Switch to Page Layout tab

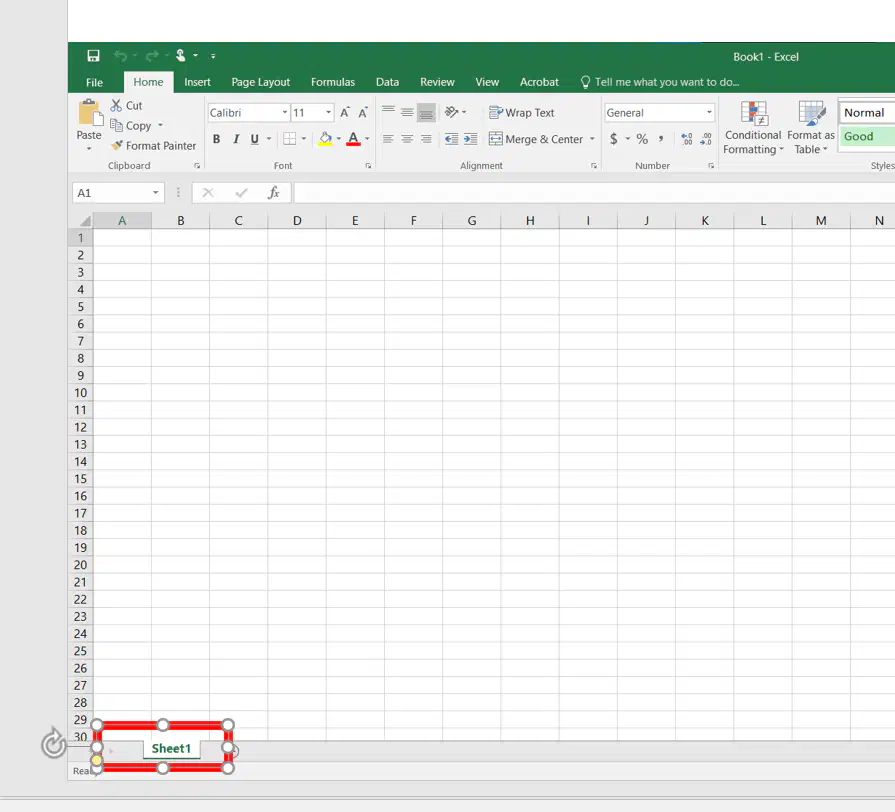[260, 82]
